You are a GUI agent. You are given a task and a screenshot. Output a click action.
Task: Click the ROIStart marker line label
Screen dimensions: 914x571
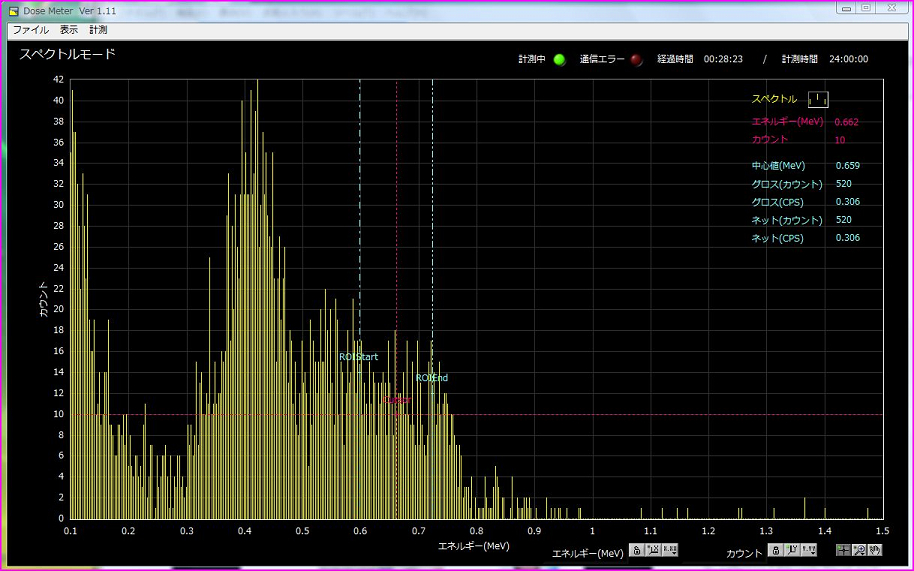coord(358,357)
